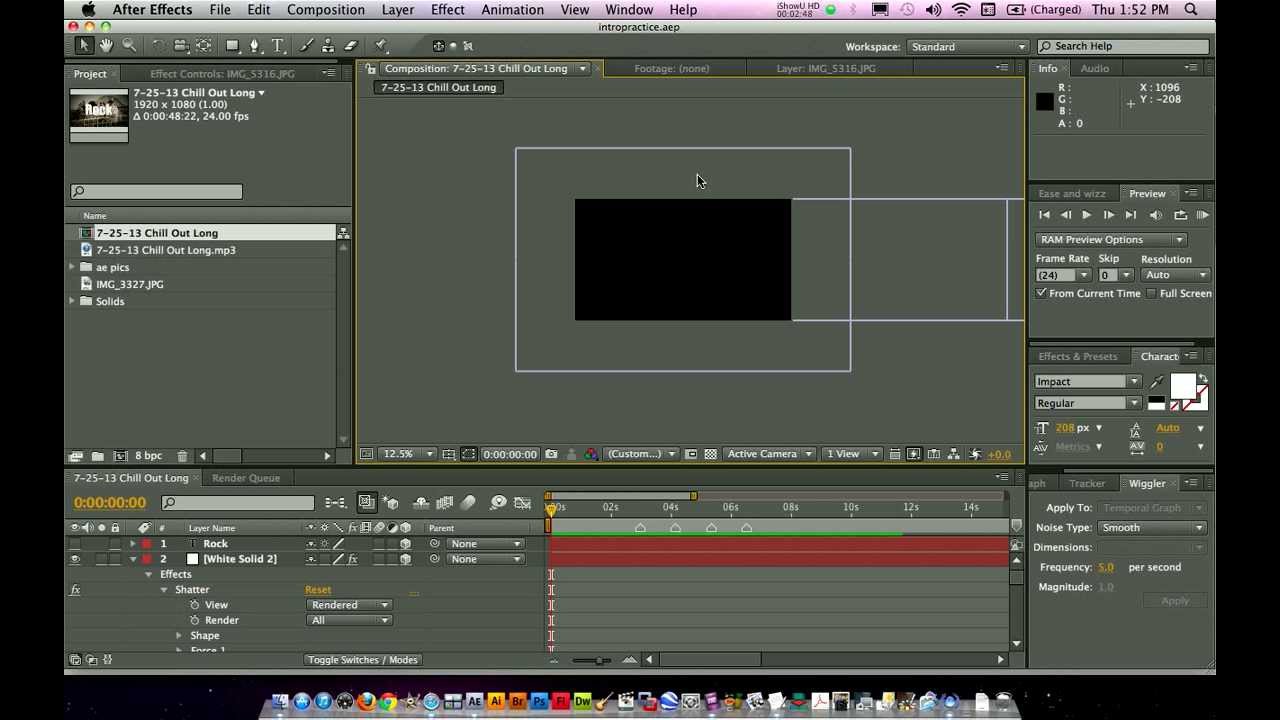Select the Clone Stamp tool
The image size is (1280, 720).
328,46
